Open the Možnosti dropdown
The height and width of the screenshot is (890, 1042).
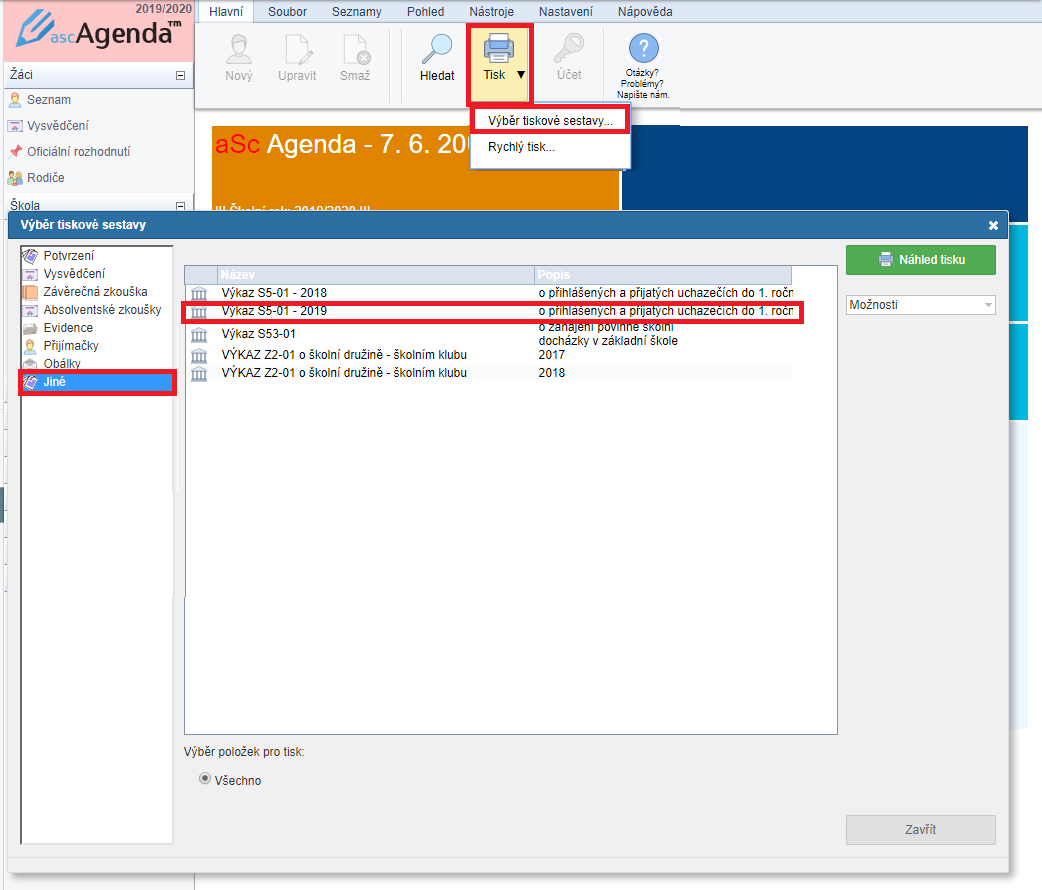920,304
